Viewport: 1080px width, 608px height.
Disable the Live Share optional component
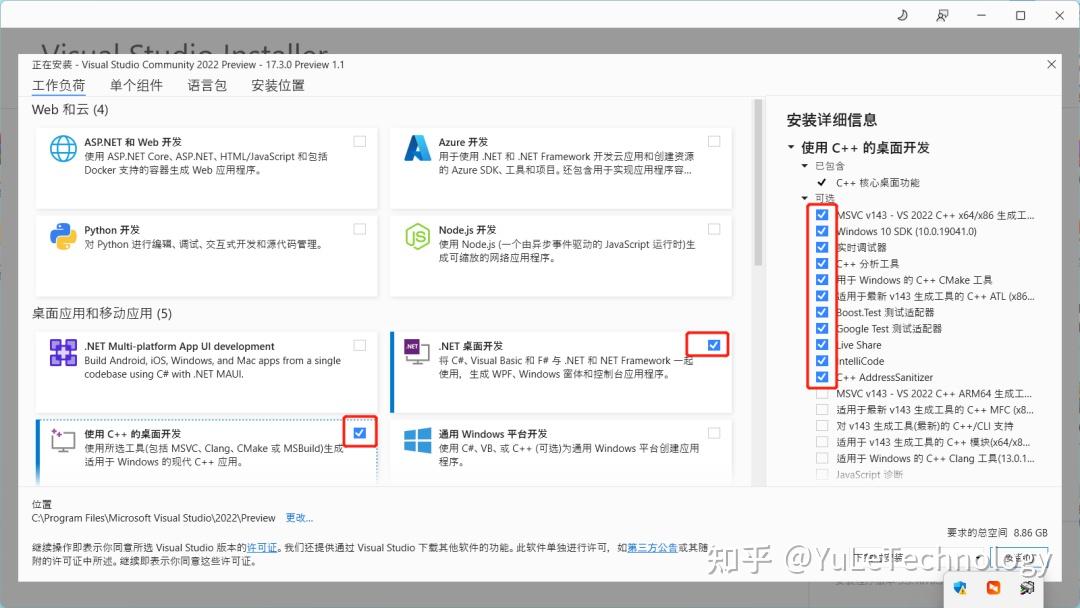(x=822, y=345)
